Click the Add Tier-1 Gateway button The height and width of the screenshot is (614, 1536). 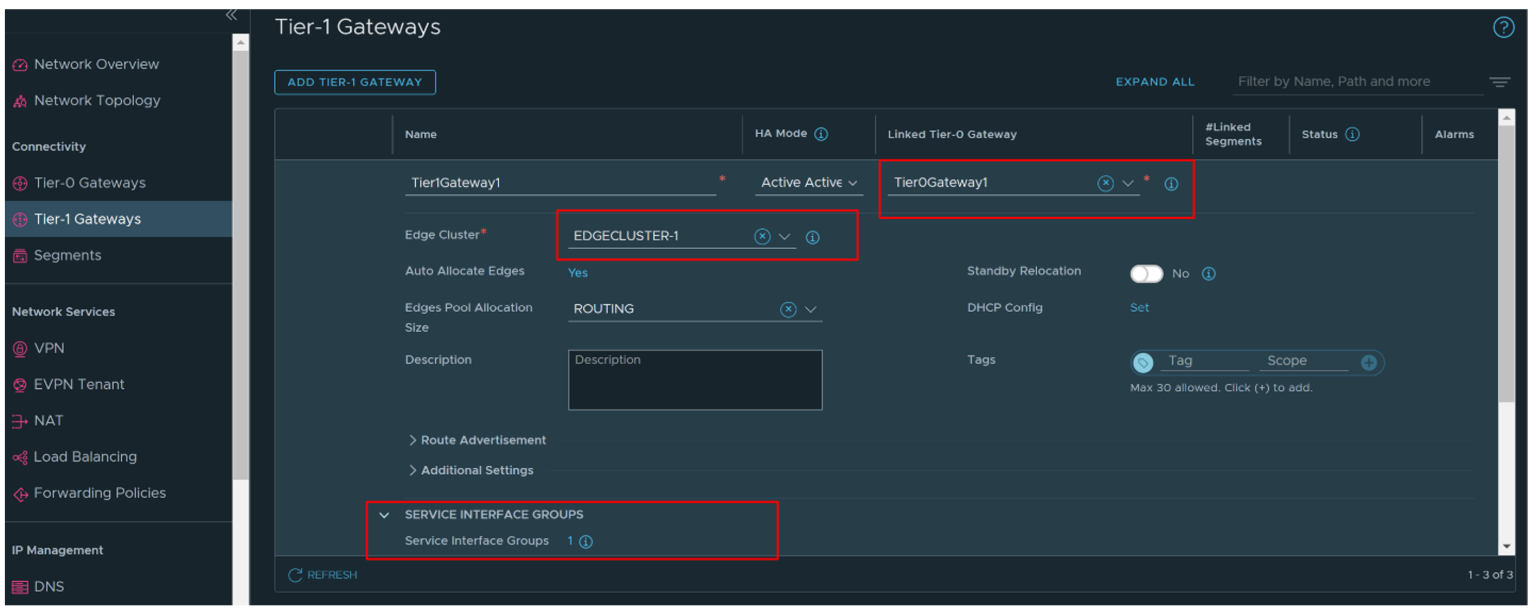point(355,82)
